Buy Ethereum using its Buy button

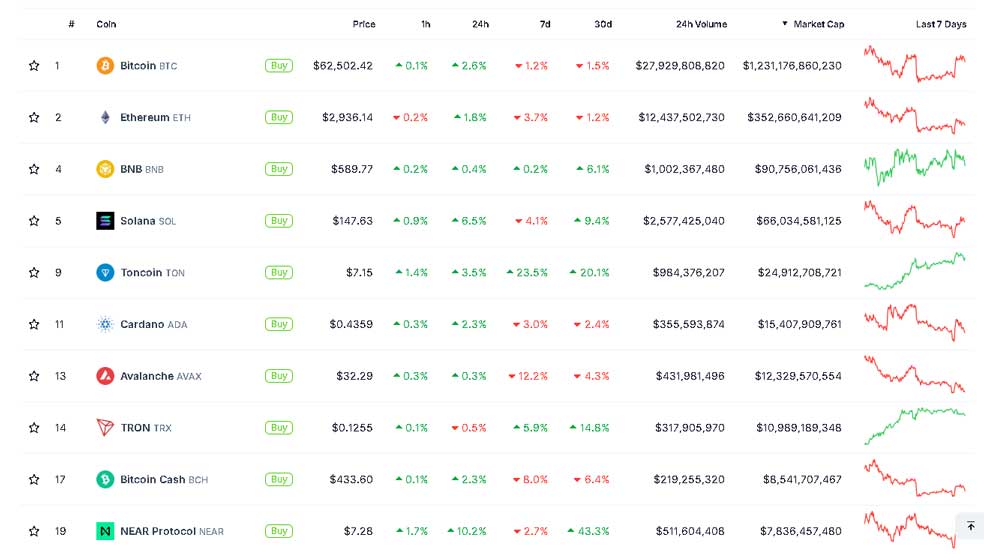click(x=279, y=117)
